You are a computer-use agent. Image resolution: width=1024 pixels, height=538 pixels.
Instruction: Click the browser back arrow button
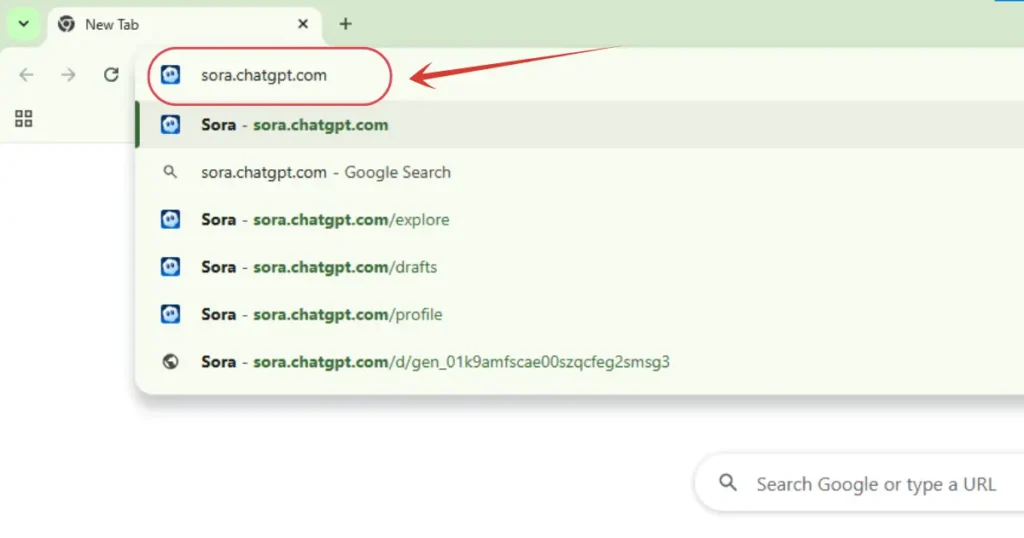click(x=26, y=75)
